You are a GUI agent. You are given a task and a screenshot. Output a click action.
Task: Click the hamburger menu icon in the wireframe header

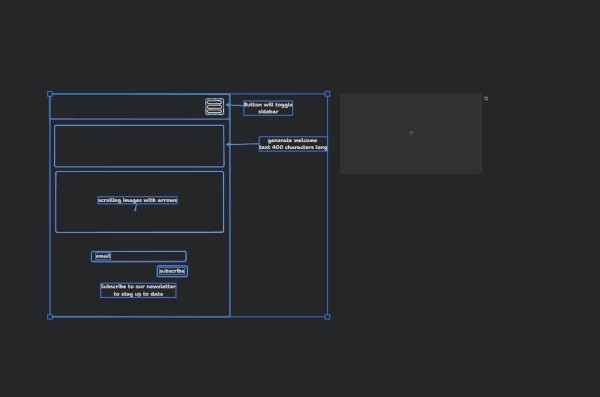(x=214, y=106)
